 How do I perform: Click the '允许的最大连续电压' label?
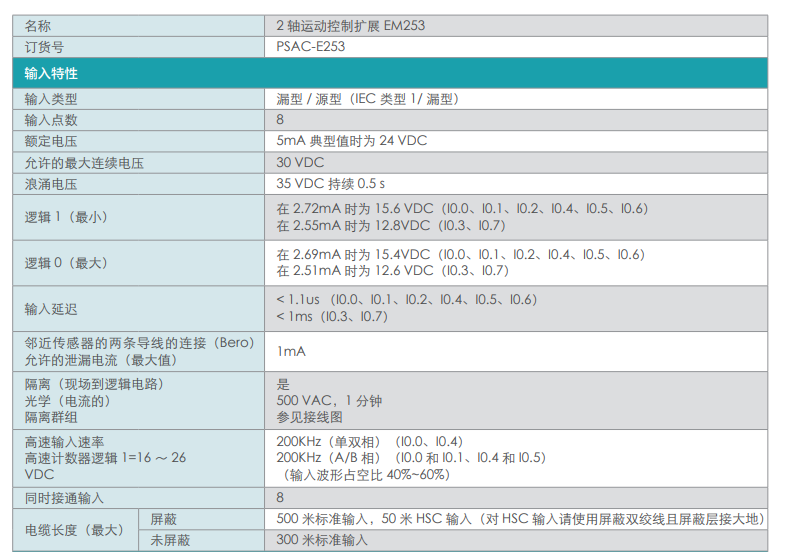click(x=84, y=163)
